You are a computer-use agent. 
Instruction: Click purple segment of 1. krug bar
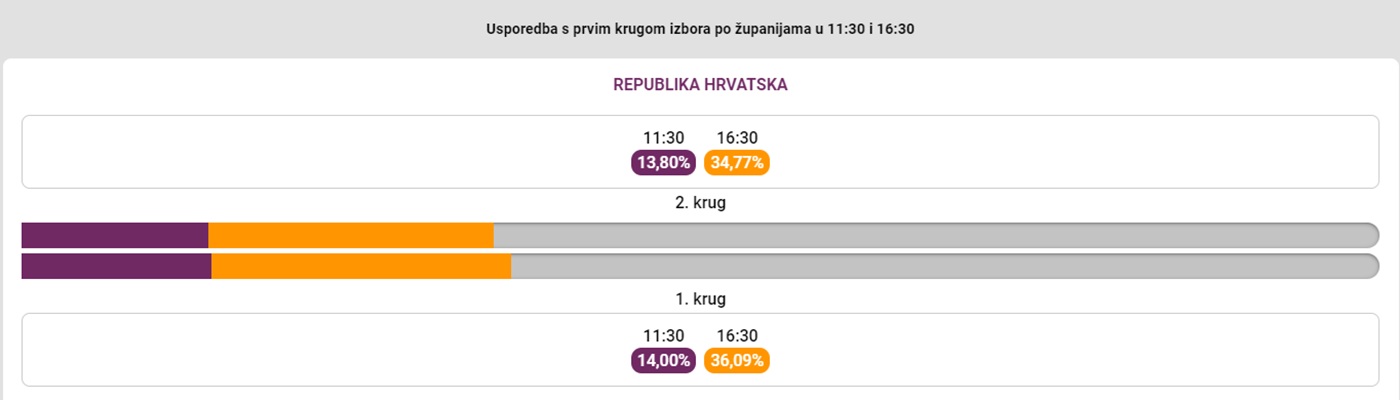pyautogui.click(x=116, y=266)
